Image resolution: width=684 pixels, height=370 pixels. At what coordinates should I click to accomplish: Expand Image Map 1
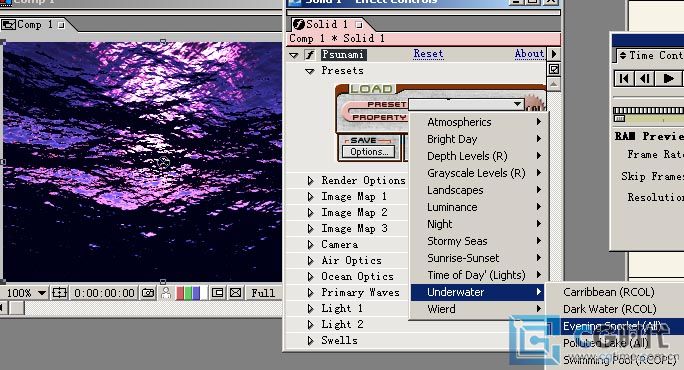(x=310, y=197)
